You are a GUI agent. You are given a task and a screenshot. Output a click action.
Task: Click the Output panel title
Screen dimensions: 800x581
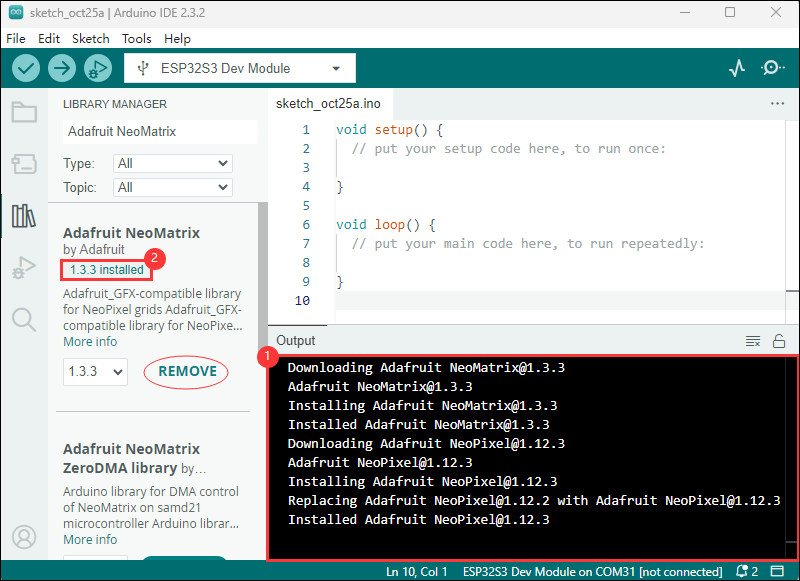(295, 340)
